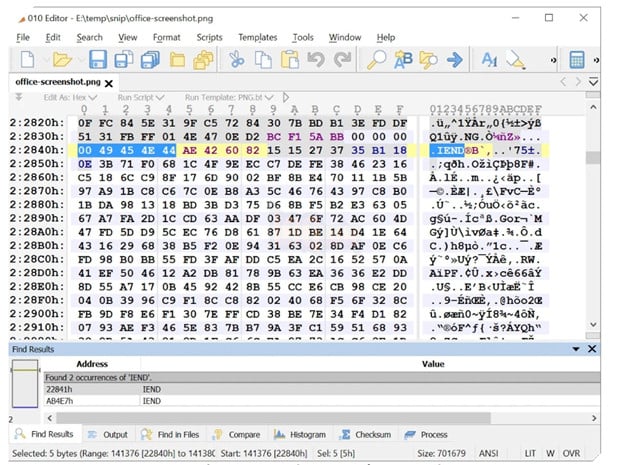Open the Search menu
This screenshot has width=630, height=465.
pyautogui.click(x=90, y=37)
